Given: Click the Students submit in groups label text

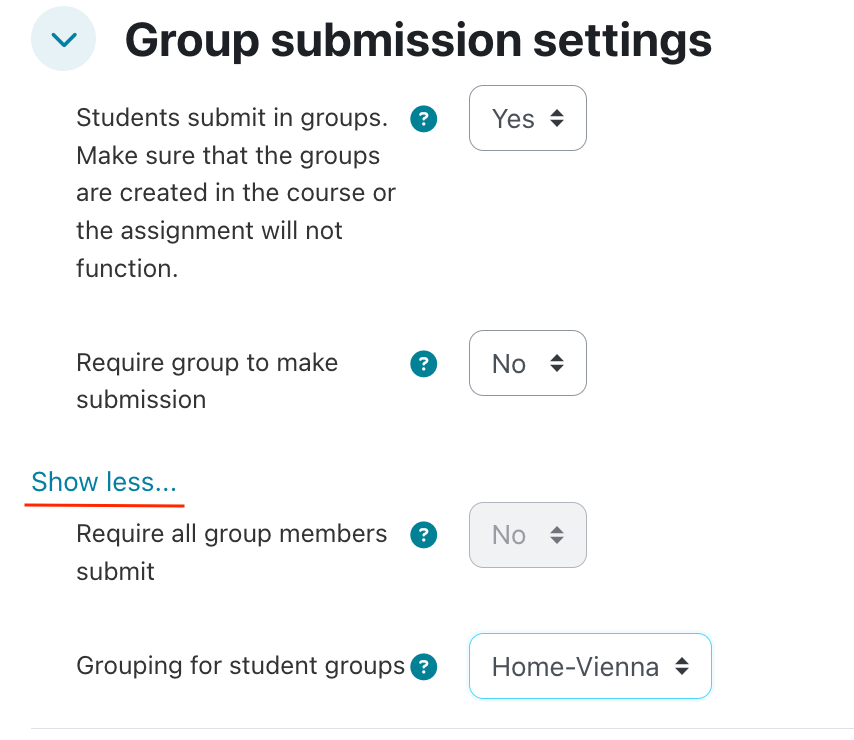Looking at the screenshot, I should [231, 118].
